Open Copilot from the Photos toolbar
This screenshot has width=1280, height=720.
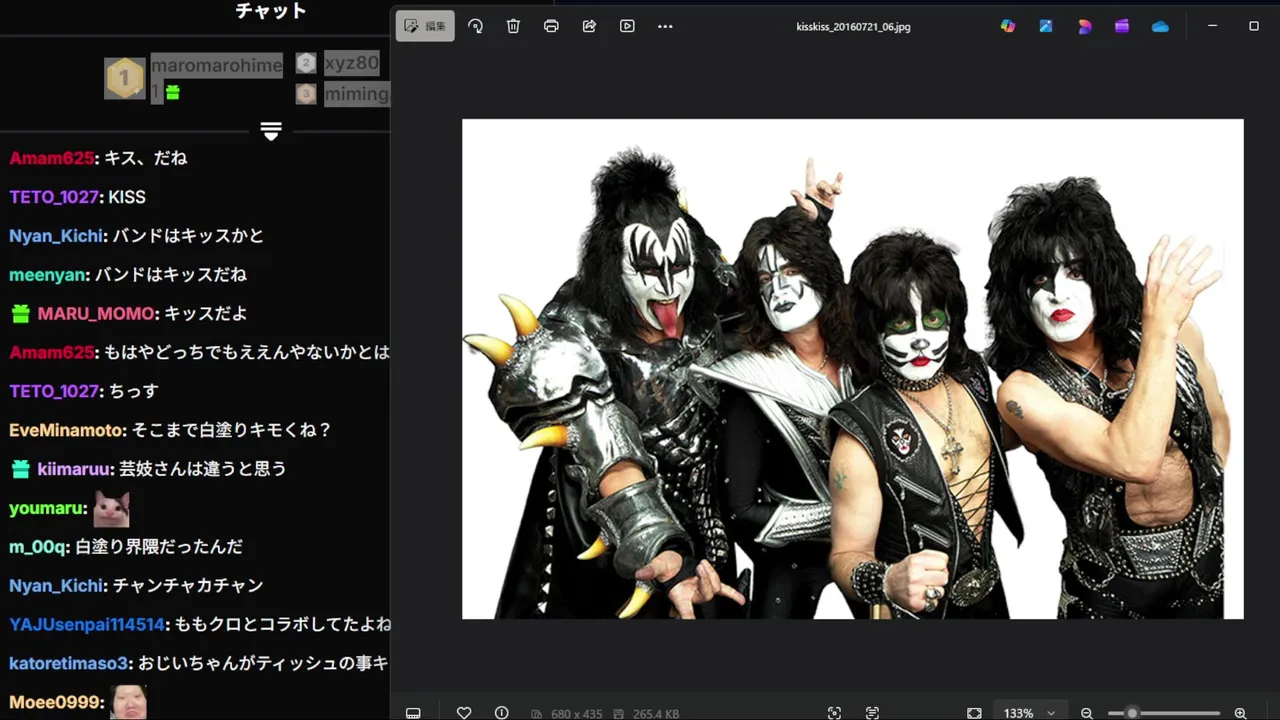pos(1008,26)
